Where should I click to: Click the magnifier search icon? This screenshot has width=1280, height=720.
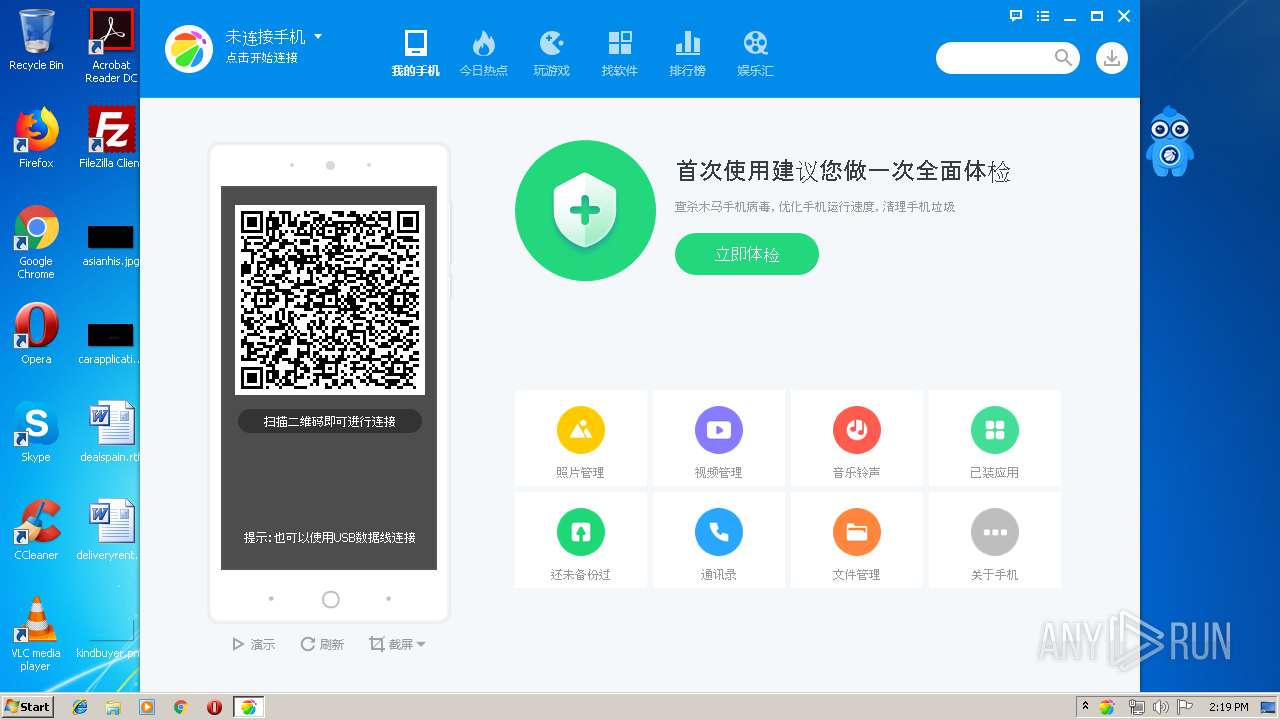(x=1063, y=58)
